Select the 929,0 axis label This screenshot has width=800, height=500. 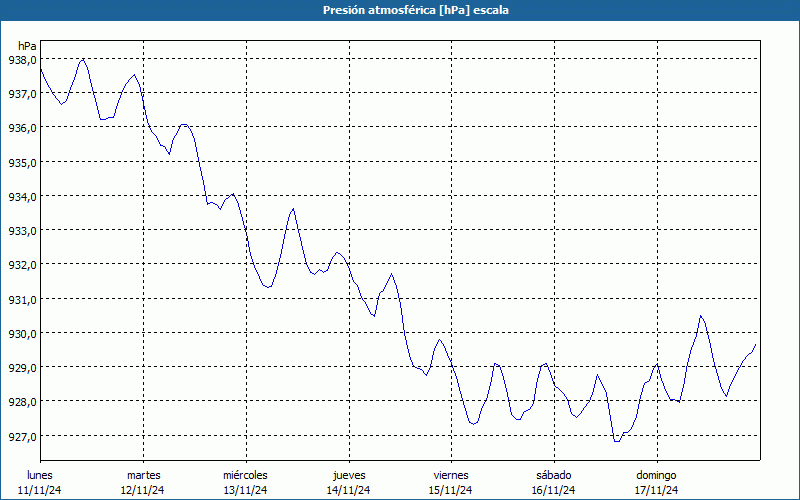22,368
